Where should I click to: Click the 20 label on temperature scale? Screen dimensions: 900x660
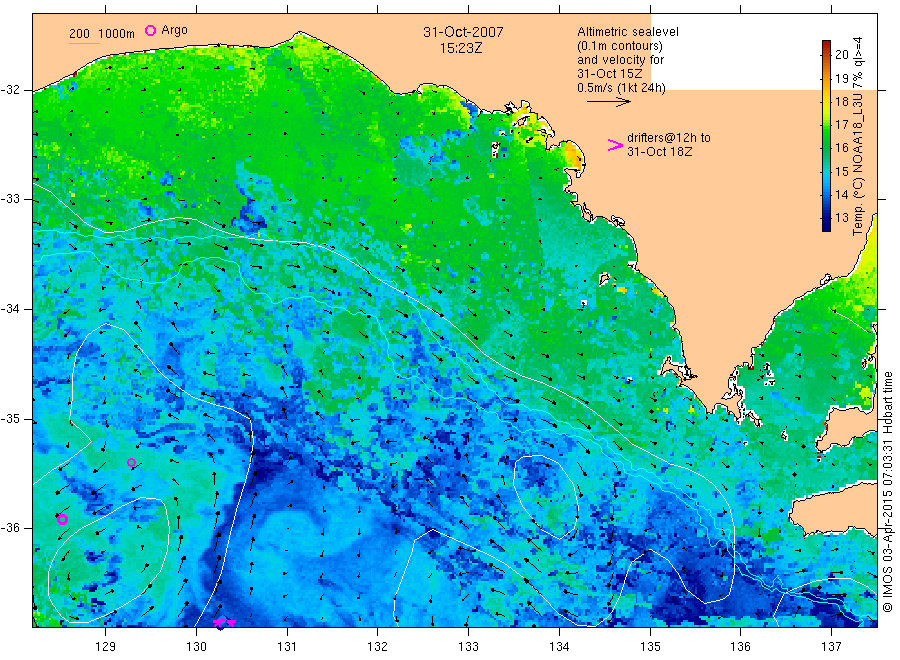pyautogui.click(x=842, y=55)
